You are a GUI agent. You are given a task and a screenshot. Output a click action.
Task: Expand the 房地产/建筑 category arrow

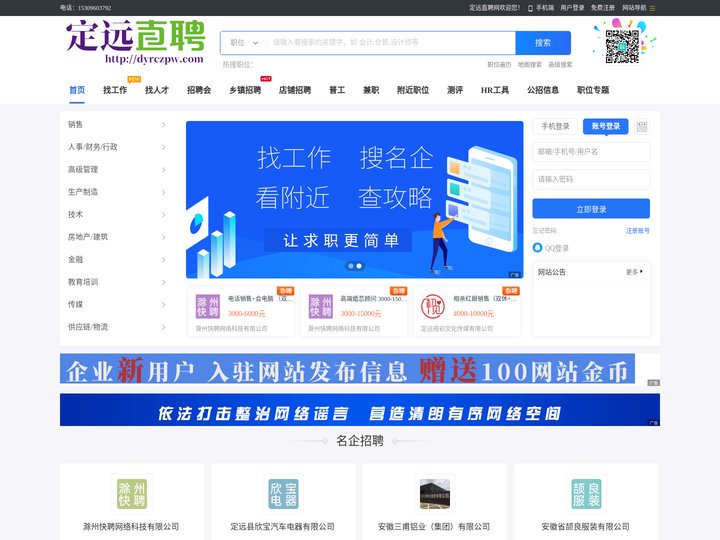pyautogui.click(x=163, y=237)
